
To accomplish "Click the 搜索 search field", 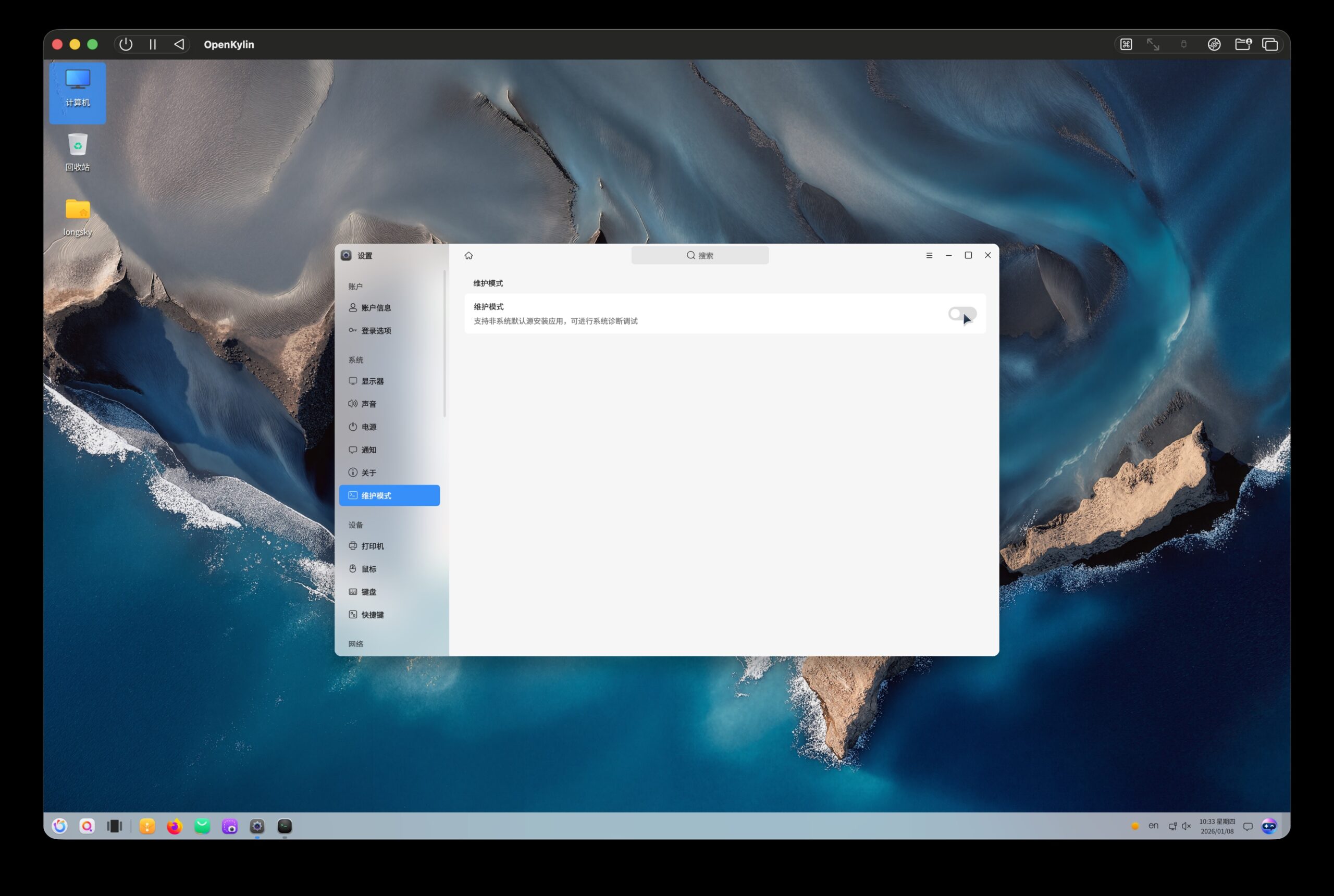I will click(x=700, y=255).
